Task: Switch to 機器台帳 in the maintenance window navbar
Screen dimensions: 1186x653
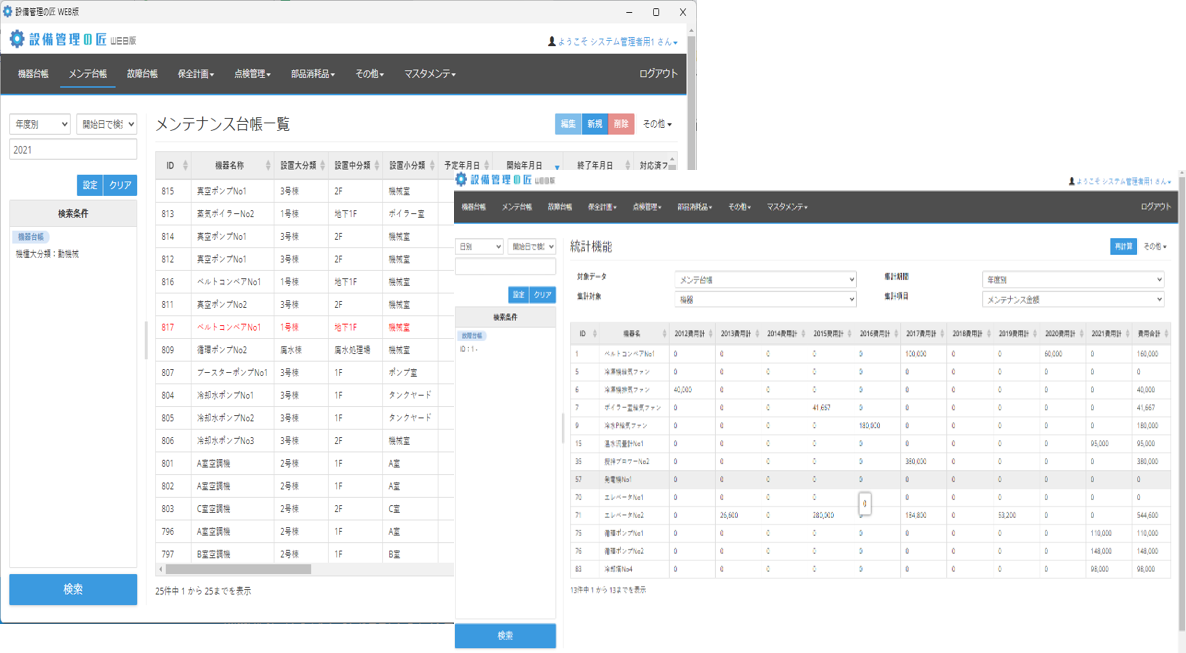Action: coord(33,74)
